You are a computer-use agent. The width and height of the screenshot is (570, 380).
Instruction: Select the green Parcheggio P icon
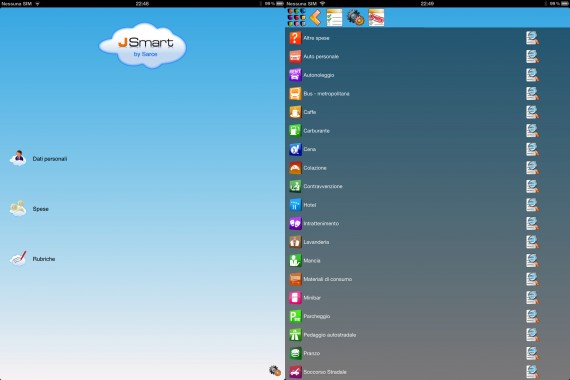point(295,316)
